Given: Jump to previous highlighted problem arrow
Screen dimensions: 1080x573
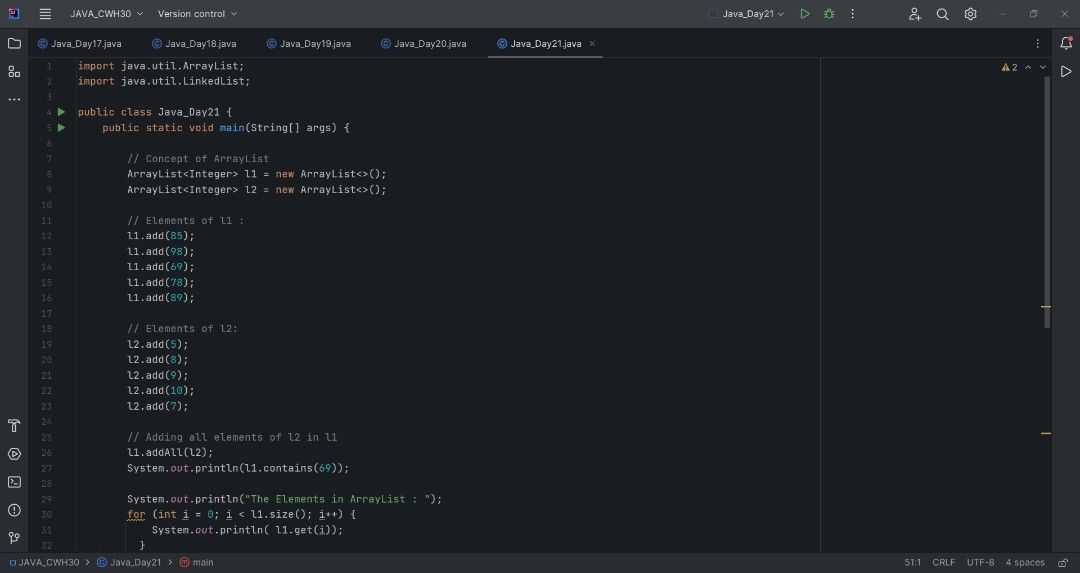Looking at the screenshot, I should click(1028, 67).
